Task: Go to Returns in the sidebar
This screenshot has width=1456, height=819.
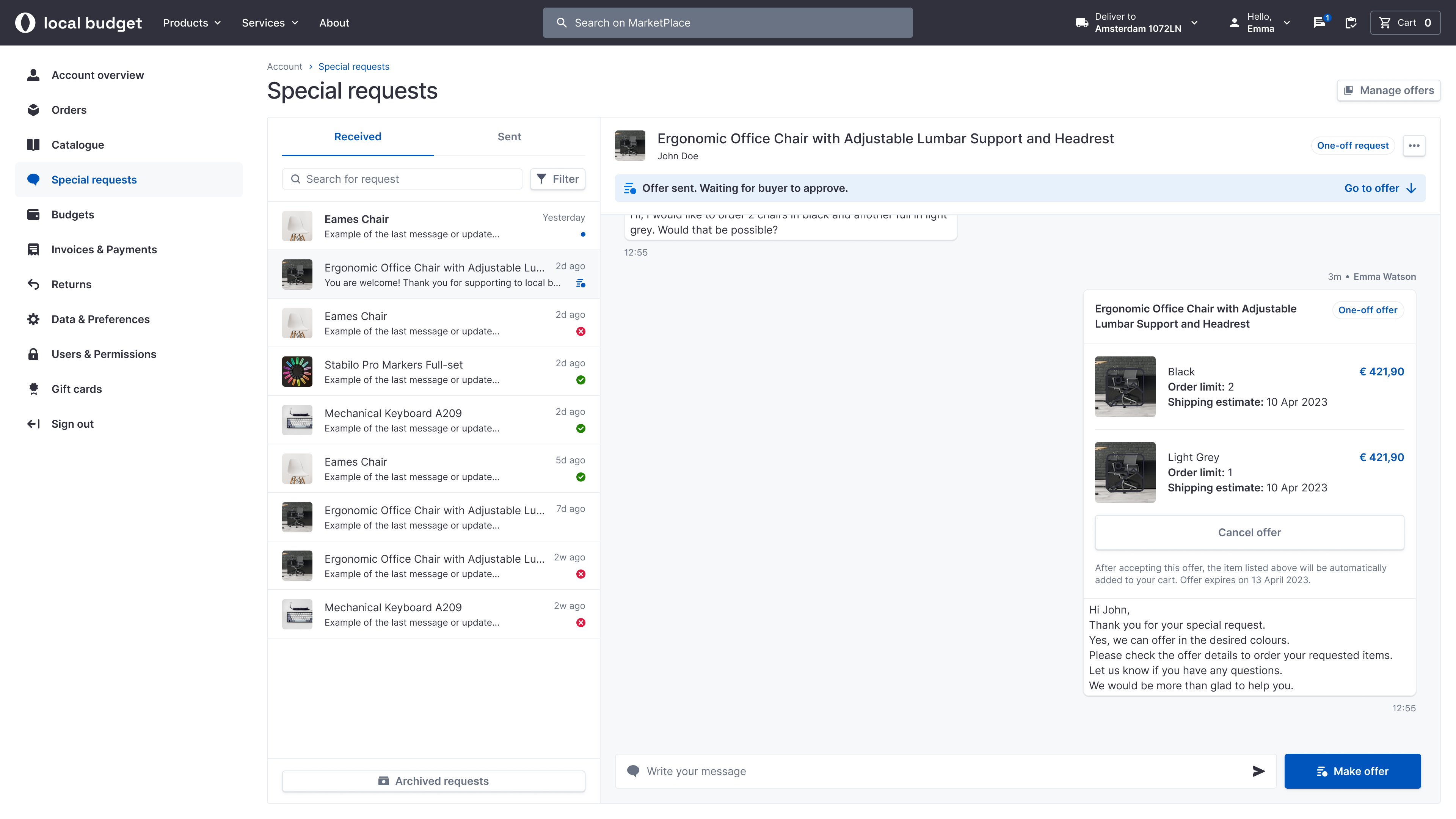Action: (71, 284)
